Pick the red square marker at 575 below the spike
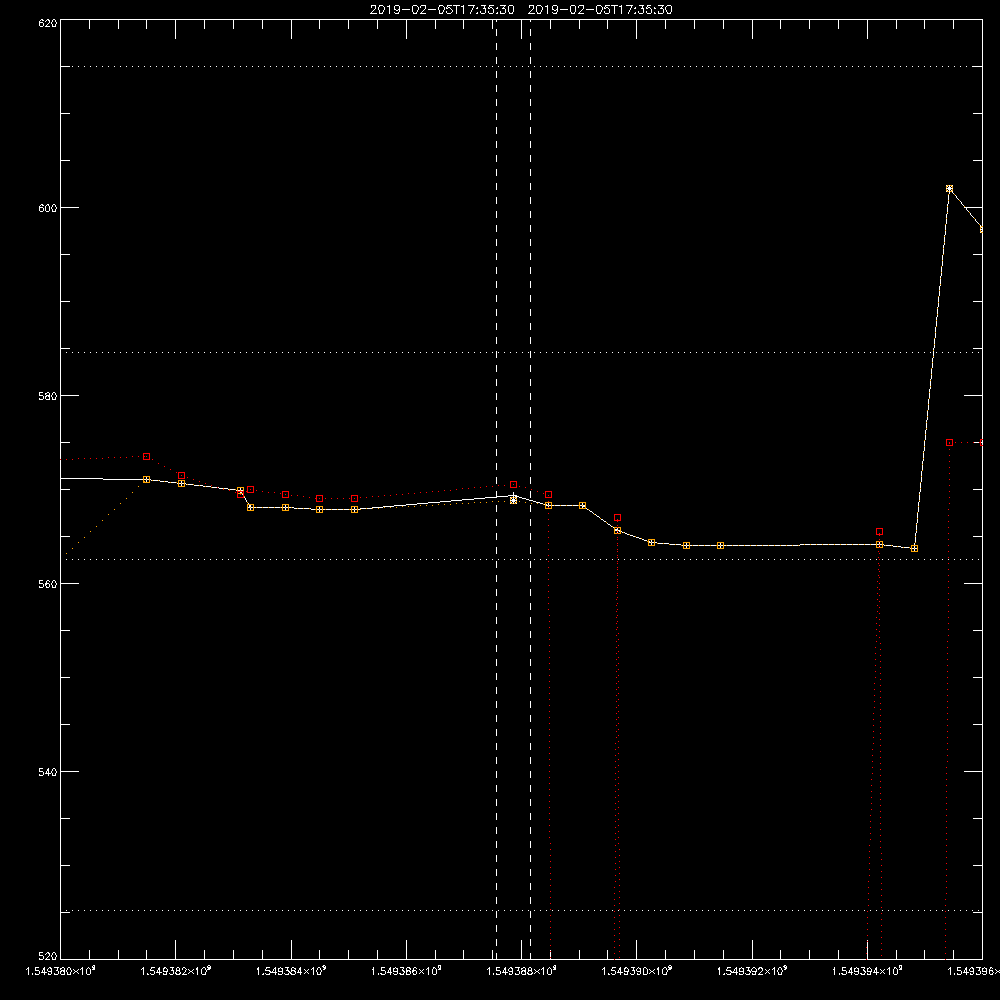Screen dimensions: 1000x1000 coord(949,443)
